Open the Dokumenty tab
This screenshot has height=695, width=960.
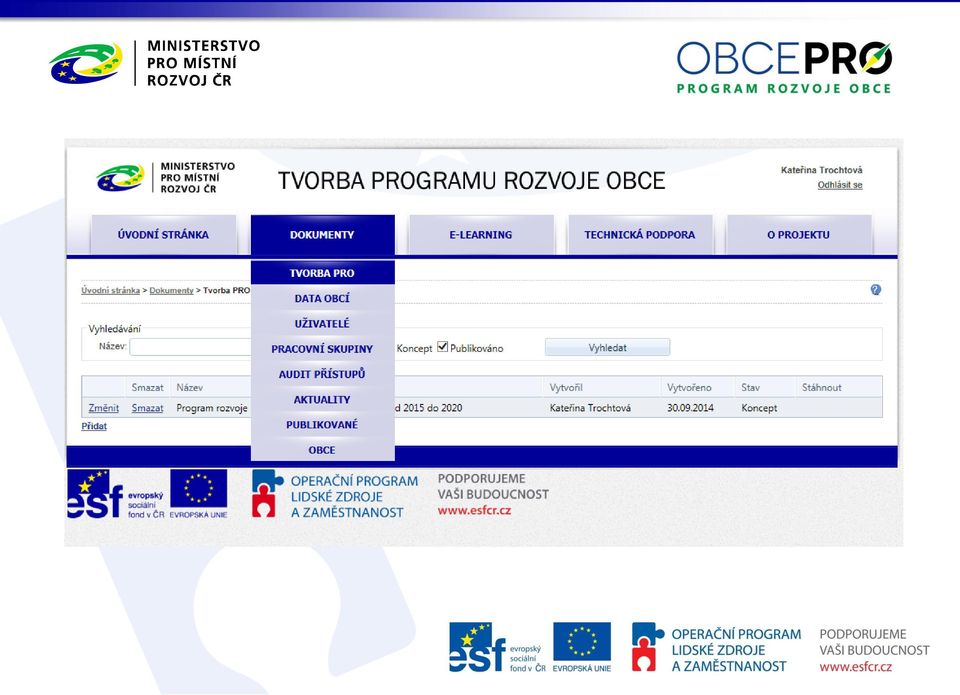pyautogui.click(x=323, y=235)
